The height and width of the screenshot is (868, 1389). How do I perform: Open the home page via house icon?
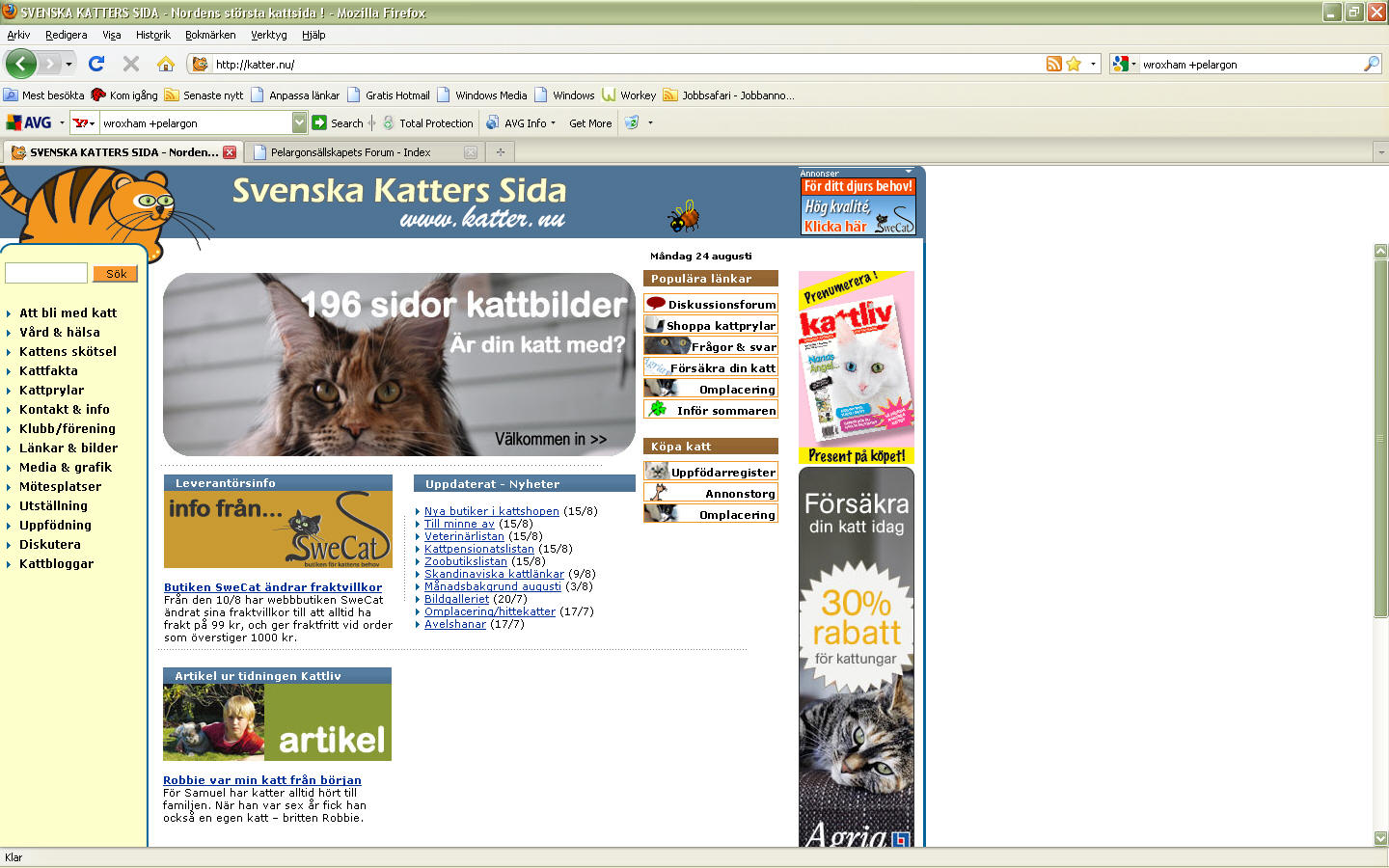tap(166, 64)
